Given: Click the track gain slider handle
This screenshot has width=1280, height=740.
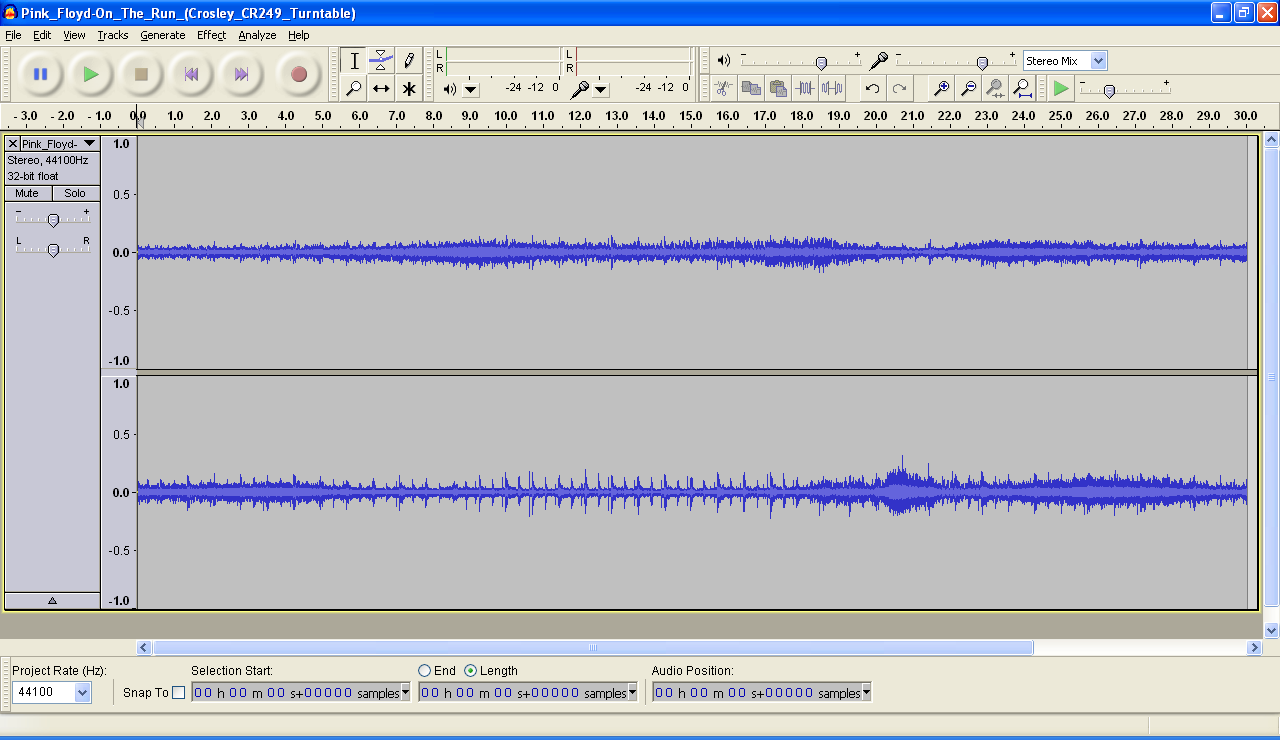Looking at the screenshot, I should pyautogui.click(x=53, y=220).
